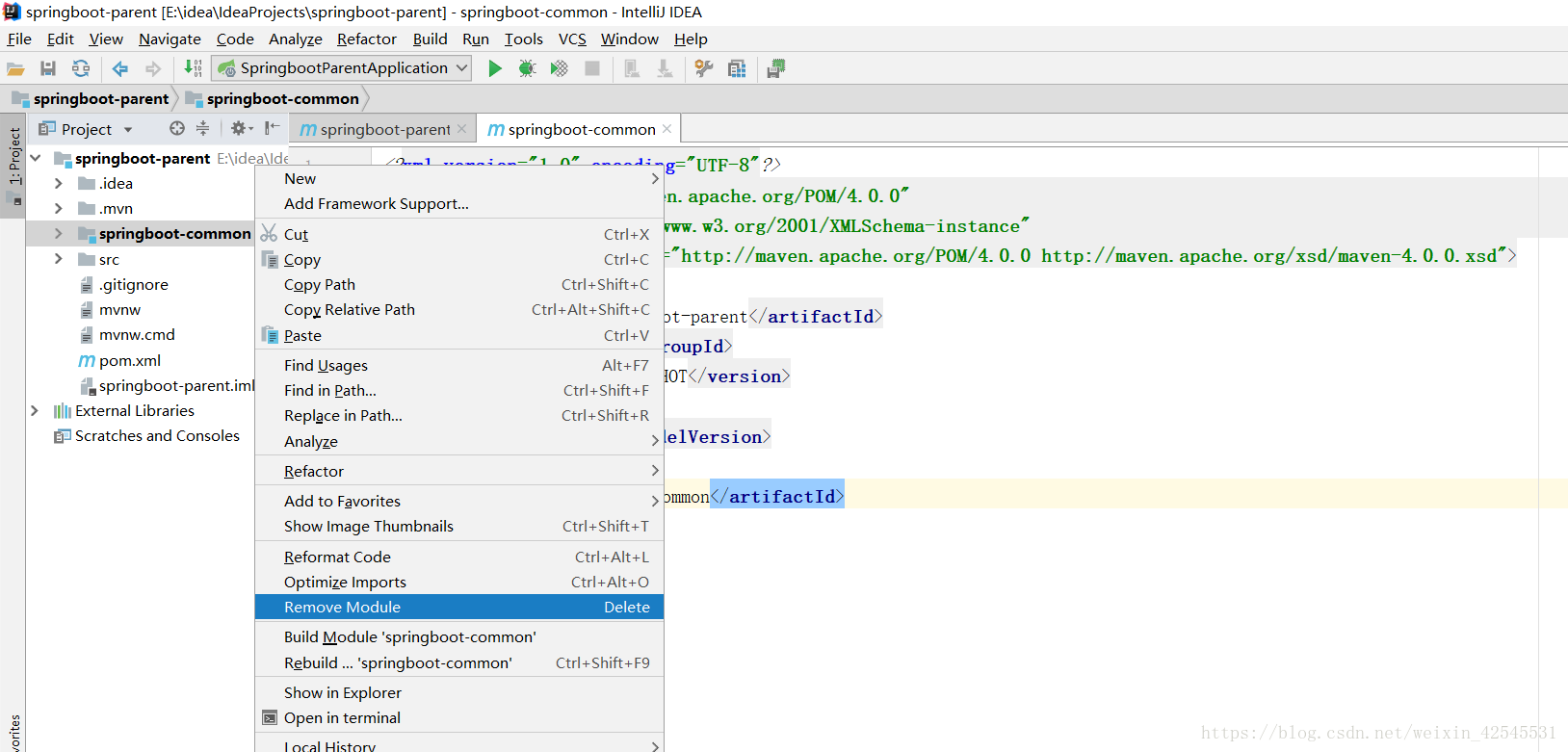Click the Save All toolbar icon
This screenshot has height=752, width=1568.
[x=48, y=68]
